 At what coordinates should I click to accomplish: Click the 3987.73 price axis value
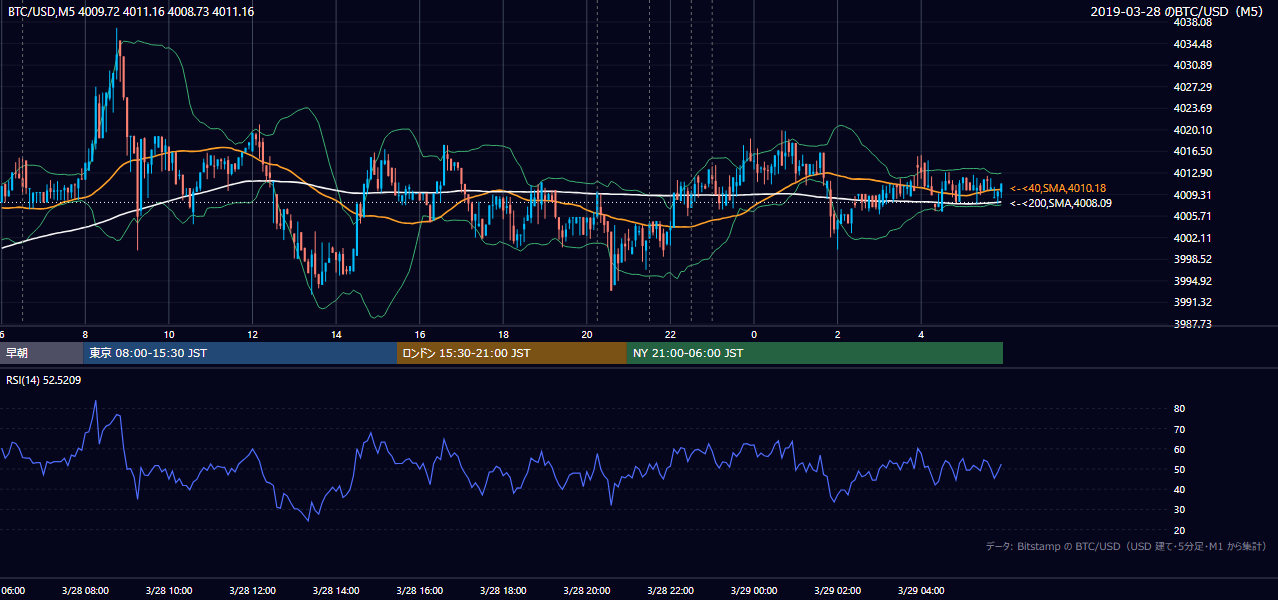1193,324
